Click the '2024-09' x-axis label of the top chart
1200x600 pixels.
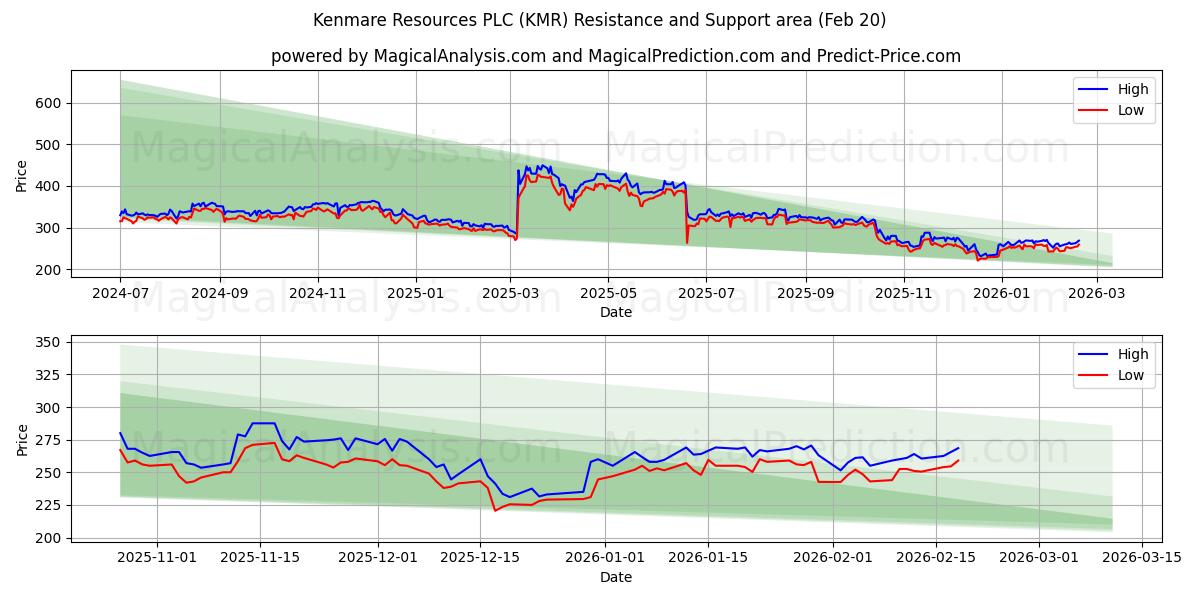click(x=219, y=293)
